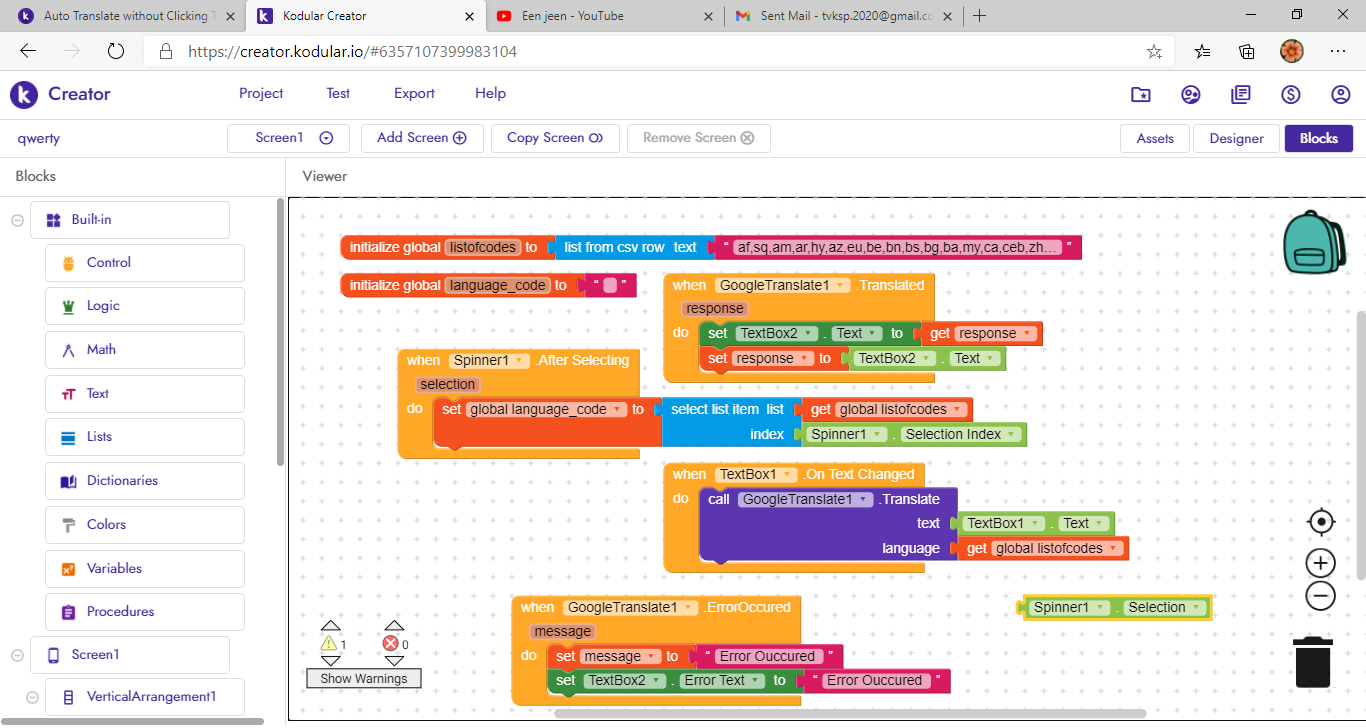1366x728 pixels.
Task: Select the Colors blocks category
Action: [145, 525]
